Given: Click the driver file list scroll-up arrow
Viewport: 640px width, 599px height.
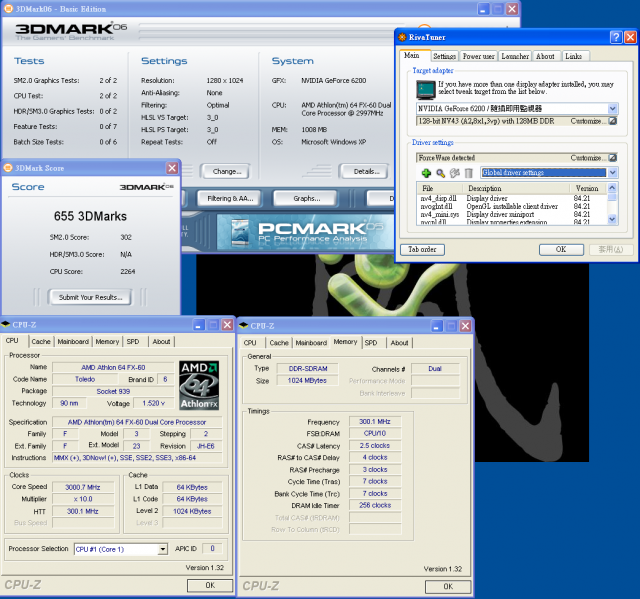Looking at the screenshot, I should pos(612,188).
